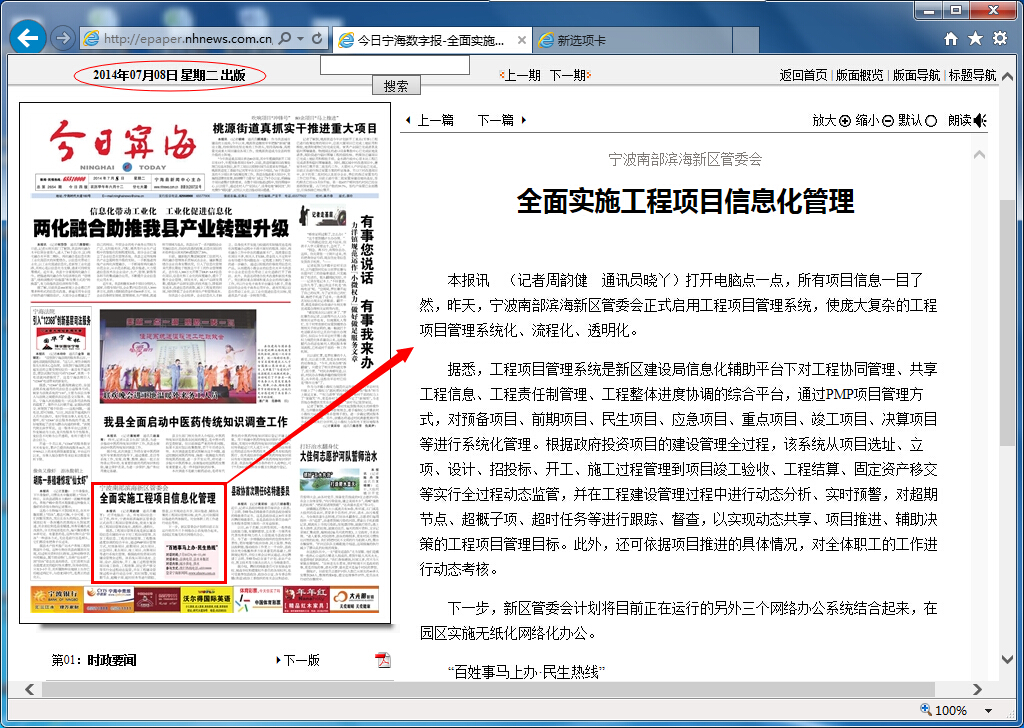1024x728 pixels.
Task: Click the browser forward arrow button
Action: point(62,38)
